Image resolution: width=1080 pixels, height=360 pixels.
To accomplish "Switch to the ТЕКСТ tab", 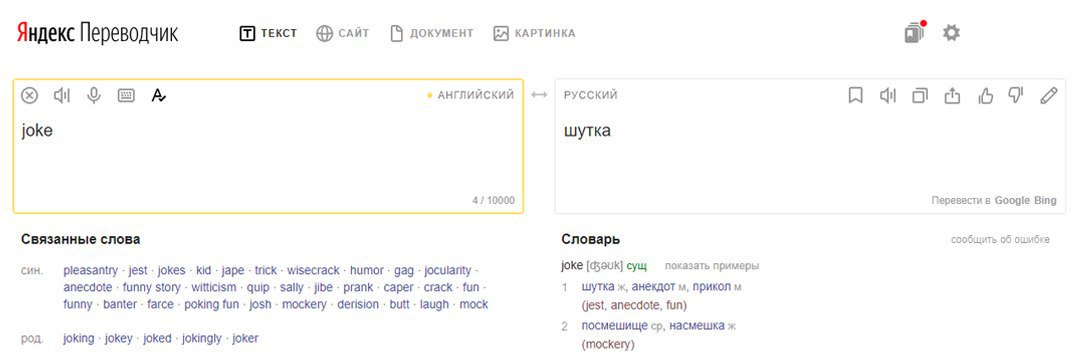I will coord(269,33).
